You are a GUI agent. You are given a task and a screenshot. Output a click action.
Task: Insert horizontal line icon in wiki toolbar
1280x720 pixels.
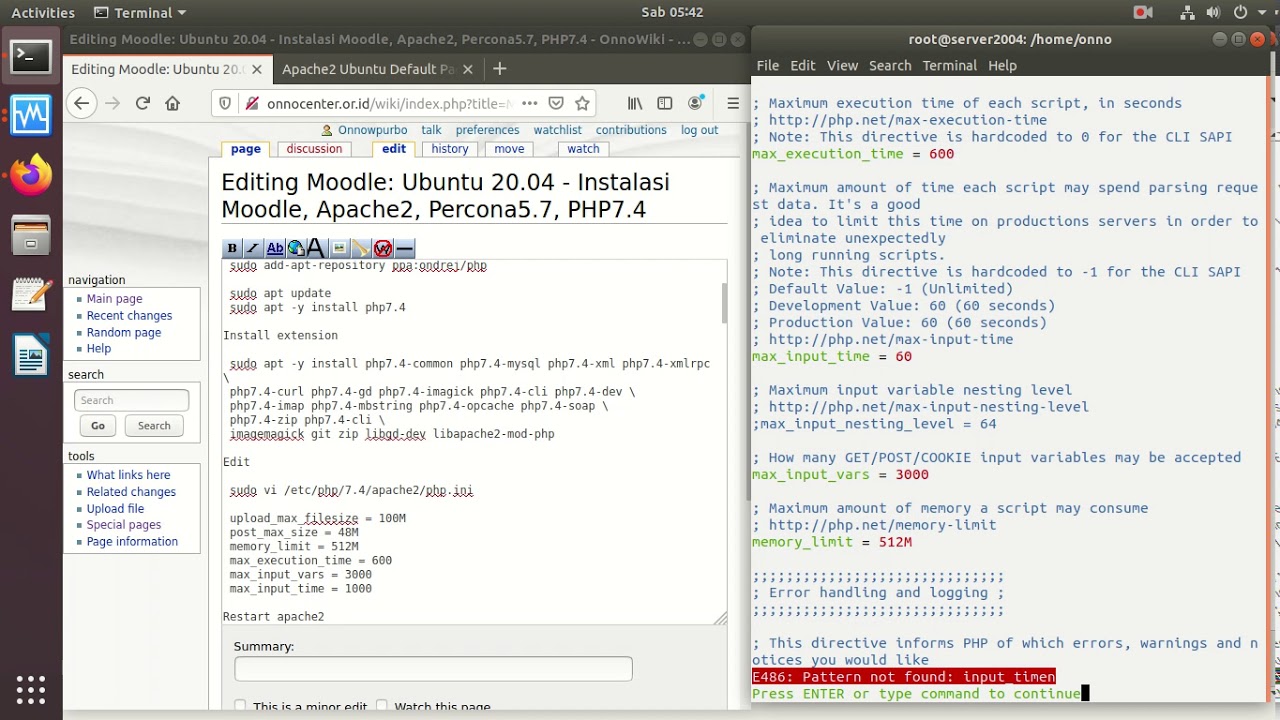(x=404, y=248)
